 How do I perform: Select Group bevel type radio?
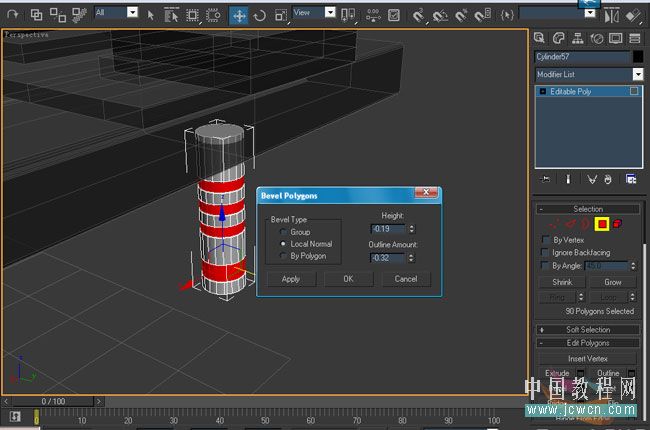[283, 232]
